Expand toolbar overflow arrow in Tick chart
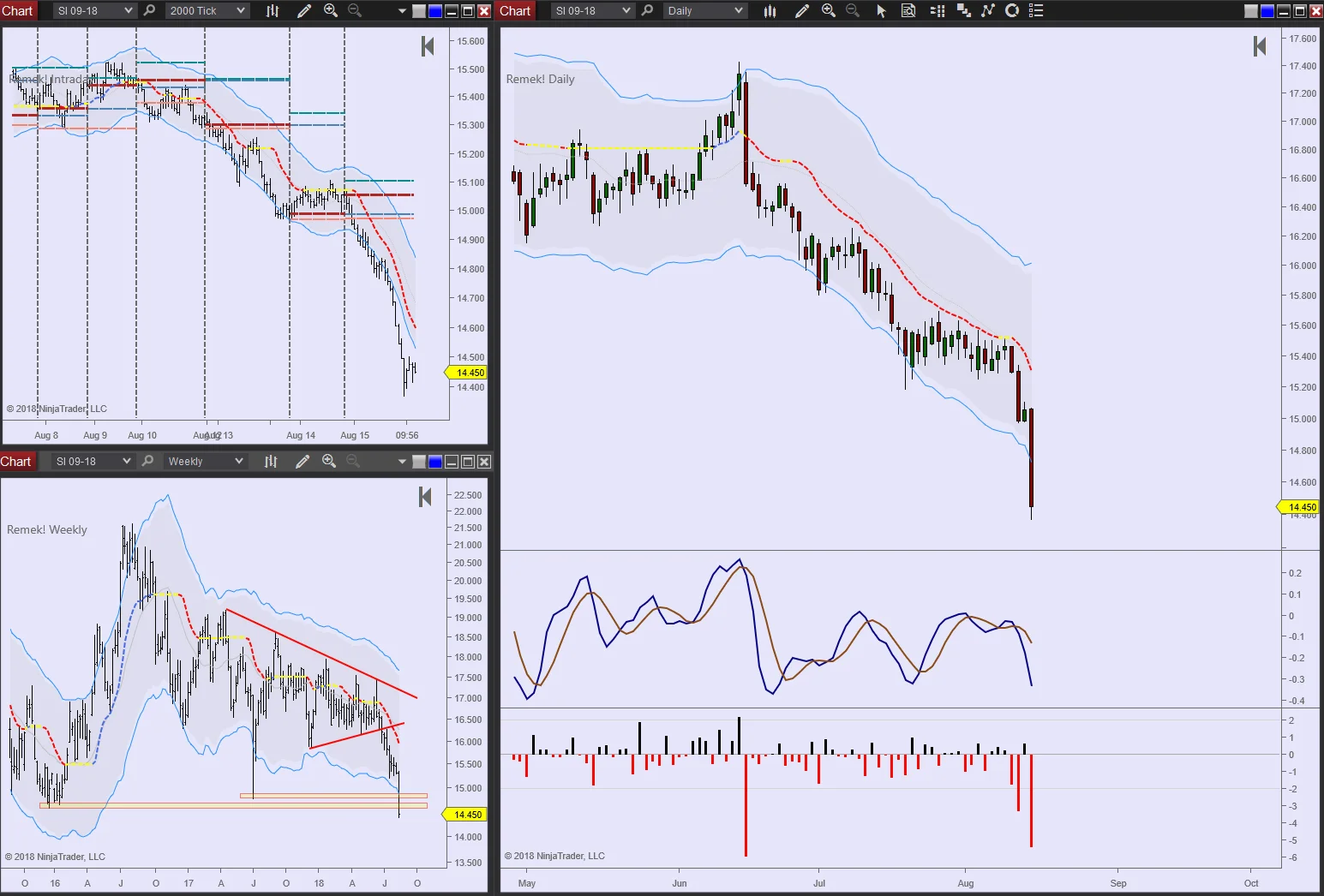The width and height of the screenshot is (1324, 896). pyautogui.click(x=402, y=11)
